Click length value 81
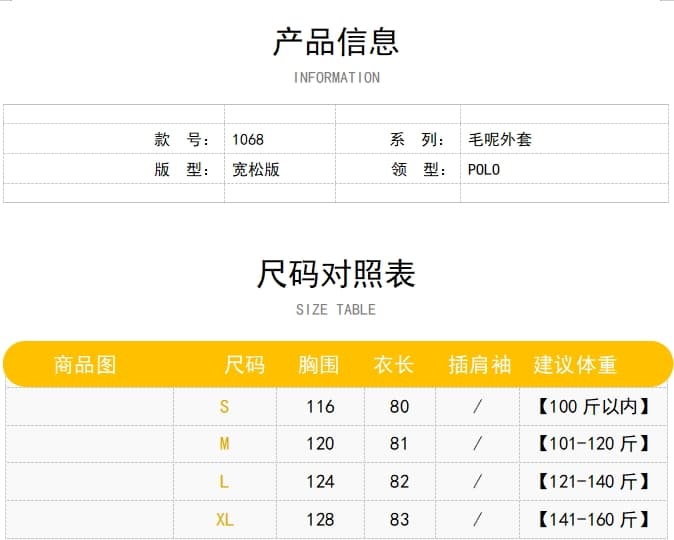This screenshot has height=540, width=674. (x=399, y=444)
